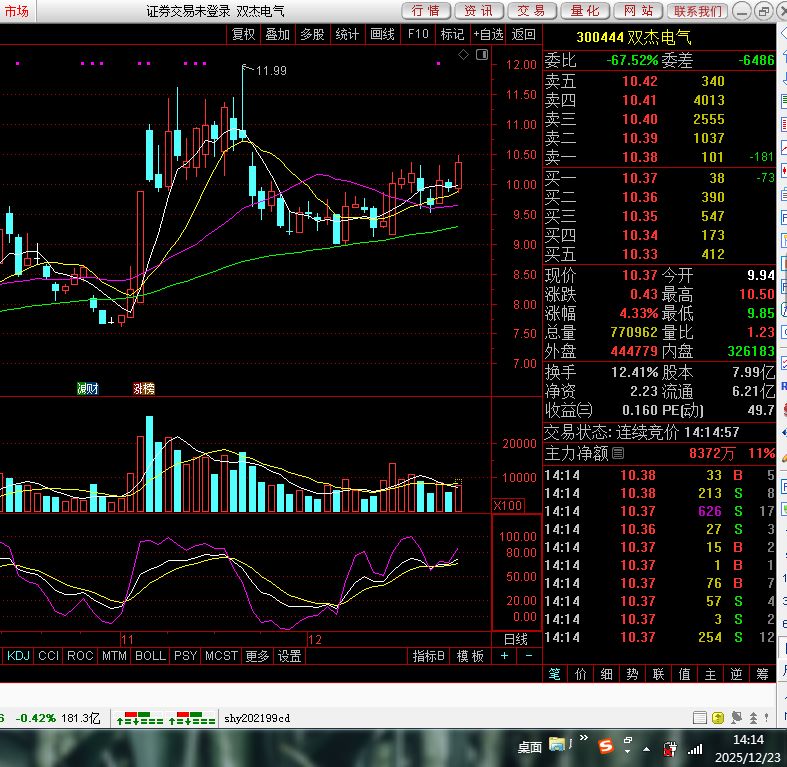Image resolution: width=787 pixels, height=767 pixels.
Task: Activate the 画线 drawing tool
Action: 382,34
